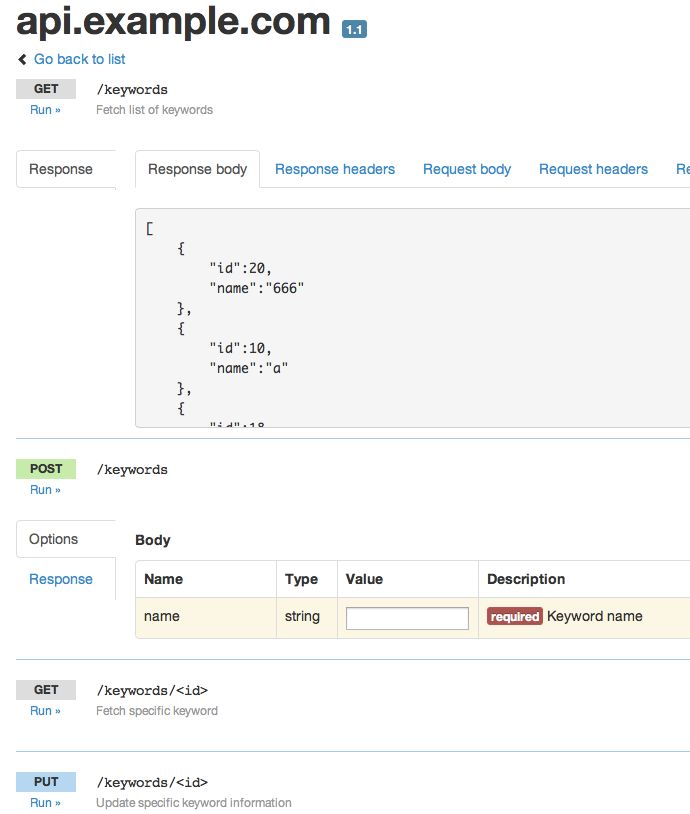The image size is (690, 814).
Task: Click inside the JSON response body area
Action: (x=412, y=318)
